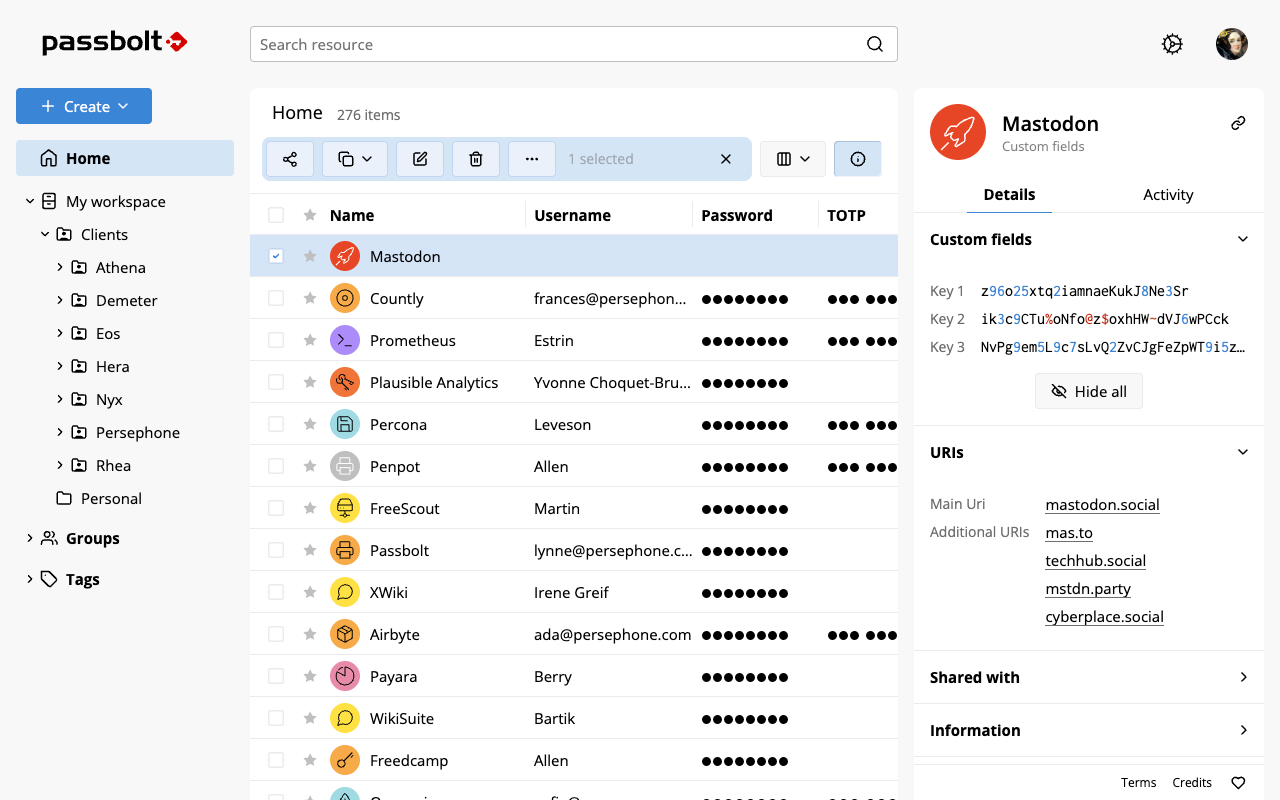The width and height of the screenshot is (1280, 800).
Task: Copy the Mastodon resource permalink icon
Action: [1238, 123]
